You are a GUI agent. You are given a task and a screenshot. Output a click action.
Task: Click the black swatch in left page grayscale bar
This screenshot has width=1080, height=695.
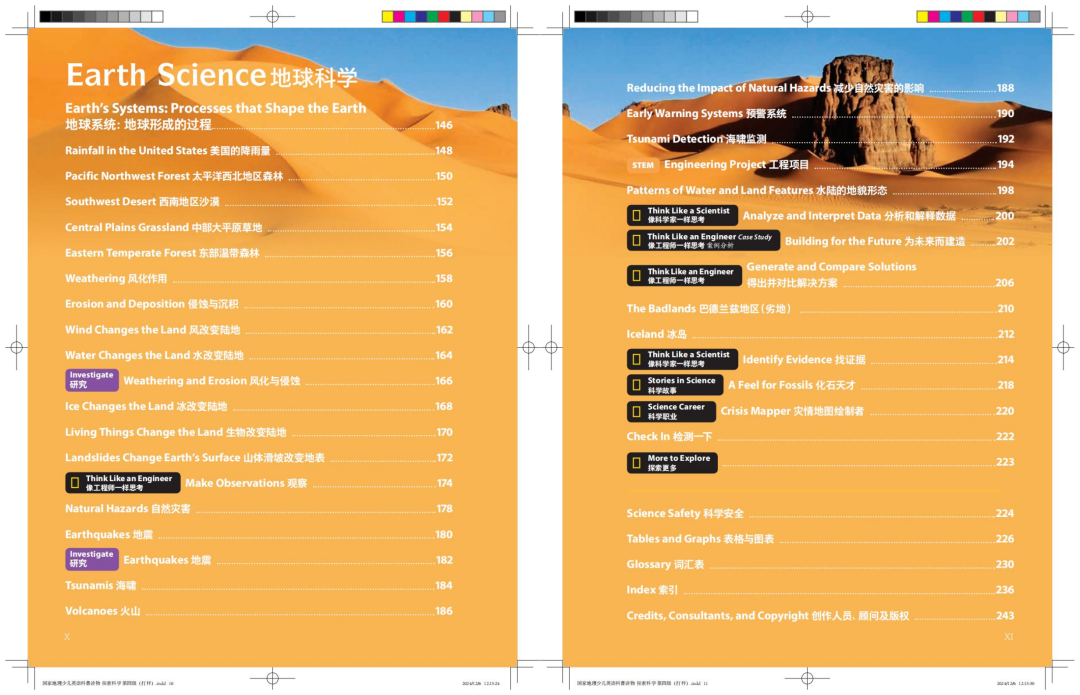click(45, 16)
